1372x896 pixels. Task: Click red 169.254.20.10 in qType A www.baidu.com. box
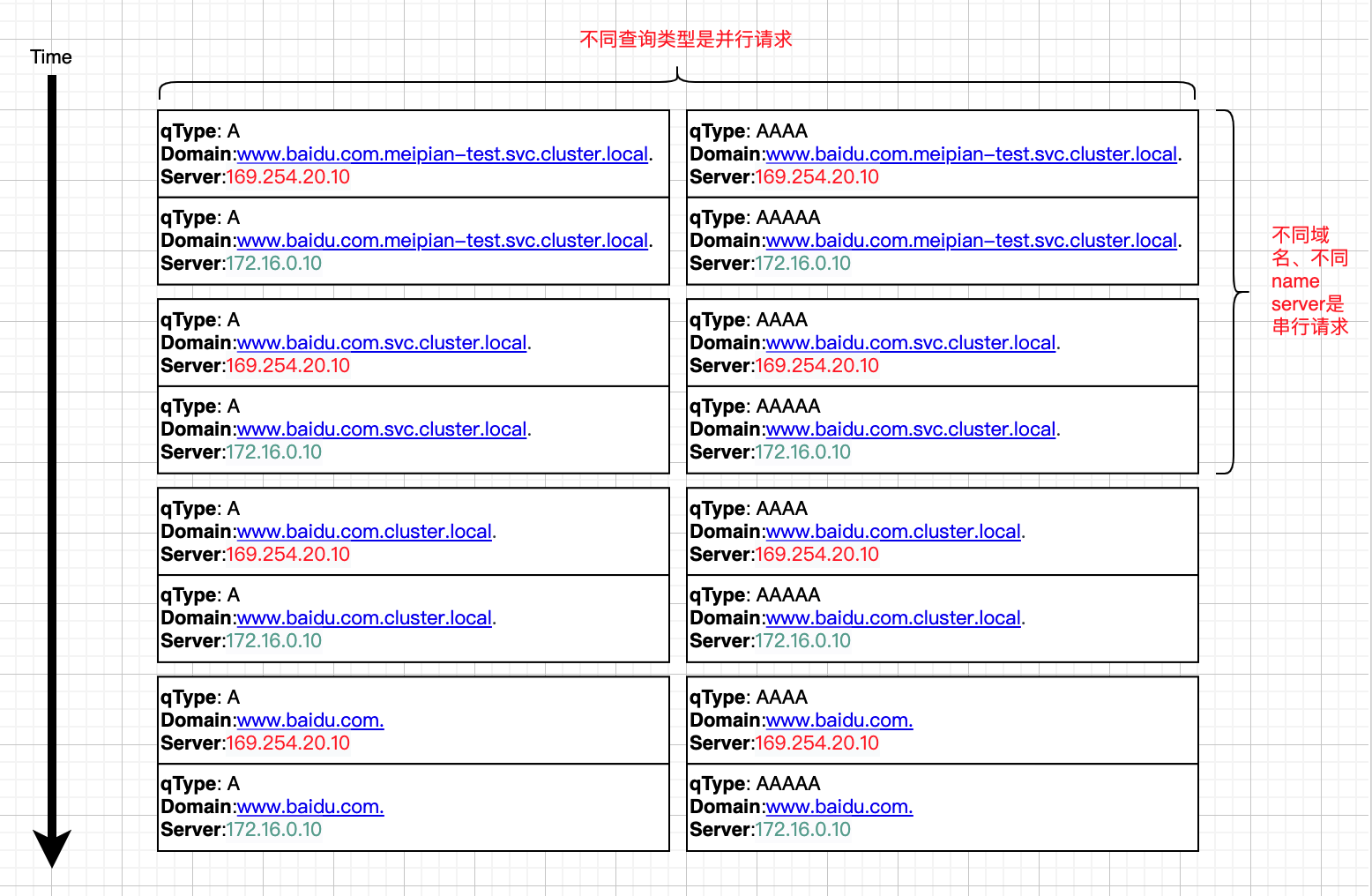pyautogui.click(x=288, y=743)
